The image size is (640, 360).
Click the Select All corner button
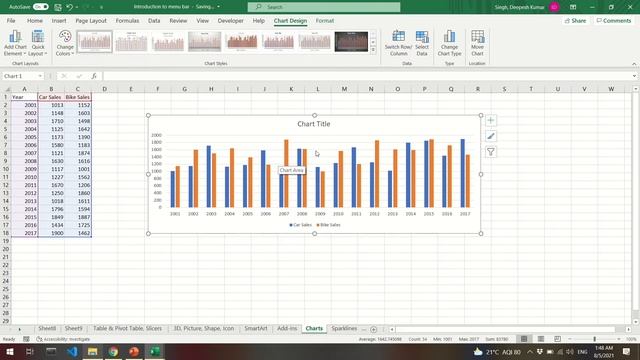click(x=6, y=89)
